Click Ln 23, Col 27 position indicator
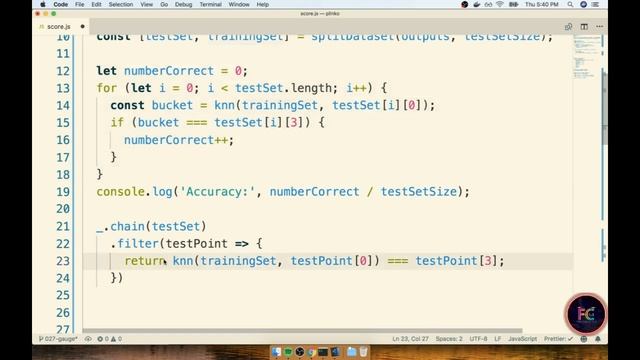Screen dimensions: 640x360 (x=410, y=339)
